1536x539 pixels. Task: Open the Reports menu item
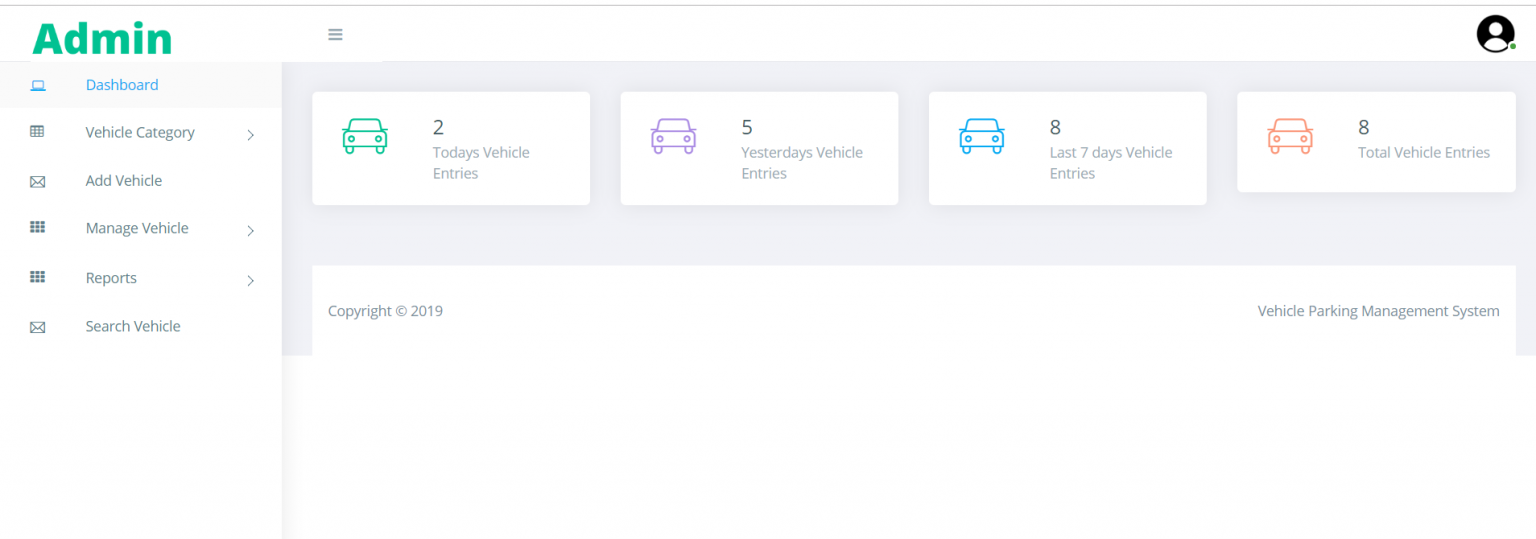pyautogui.click(x=111, y=278)
